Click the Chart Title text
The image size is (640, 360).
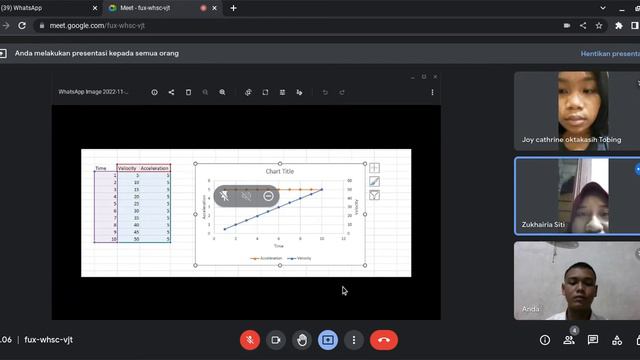pos(280,171)
